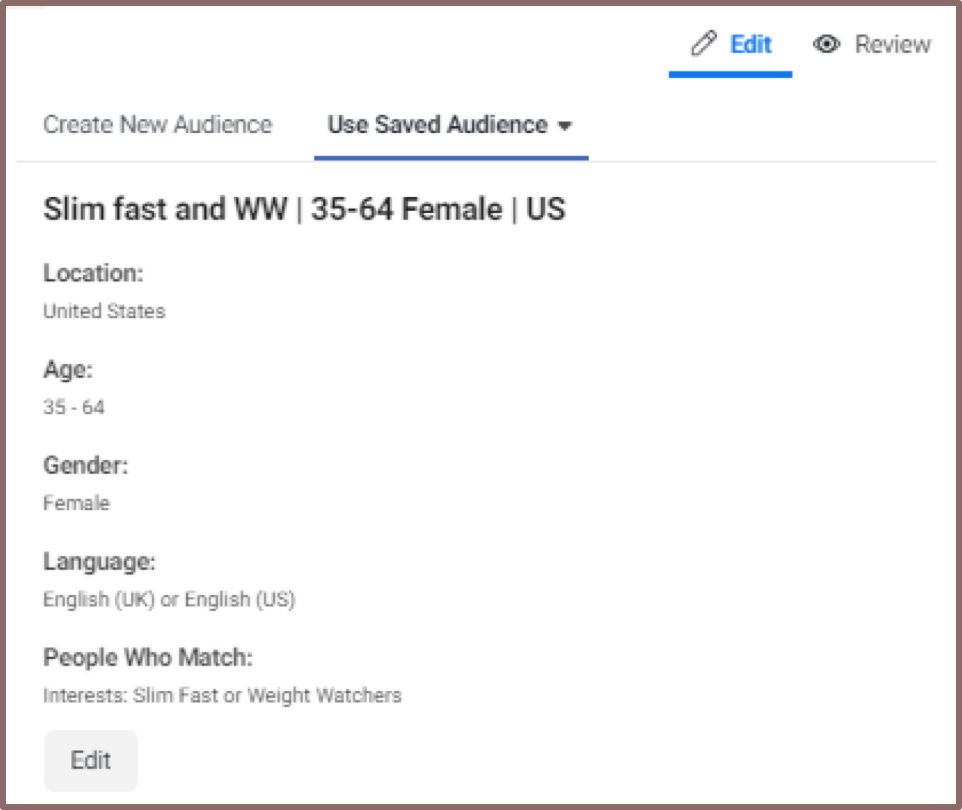Click the 'Age:' label
The image size is (962, 810).
click(67, 369)
